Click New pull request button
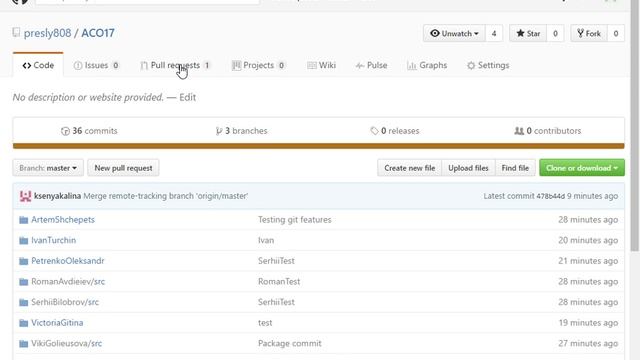The image size is (640, 360). pos(123,168)
